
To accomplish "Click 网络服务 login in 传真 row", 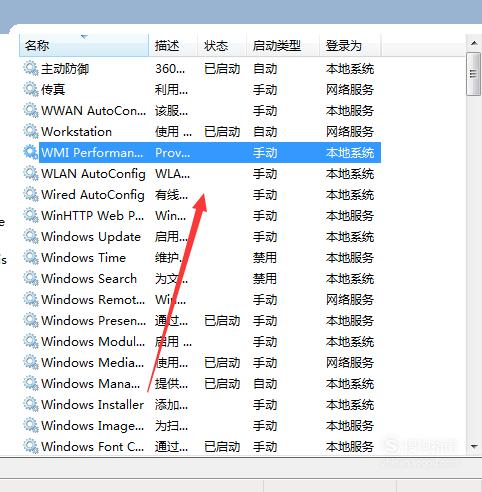I will (x=350, y=90).
